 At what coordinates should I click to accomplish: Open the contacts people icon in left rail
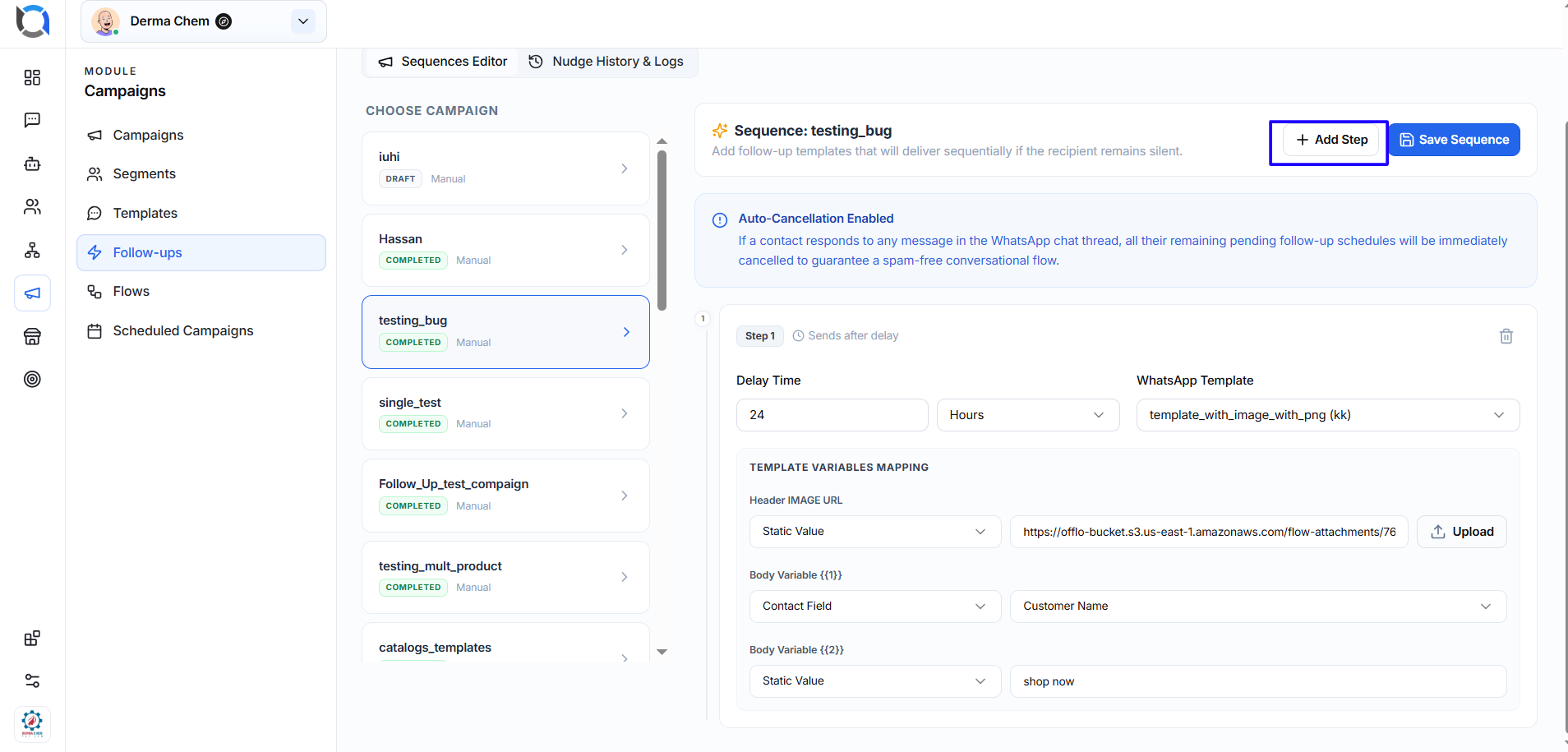pyautogui.click(x=32, y=206)
